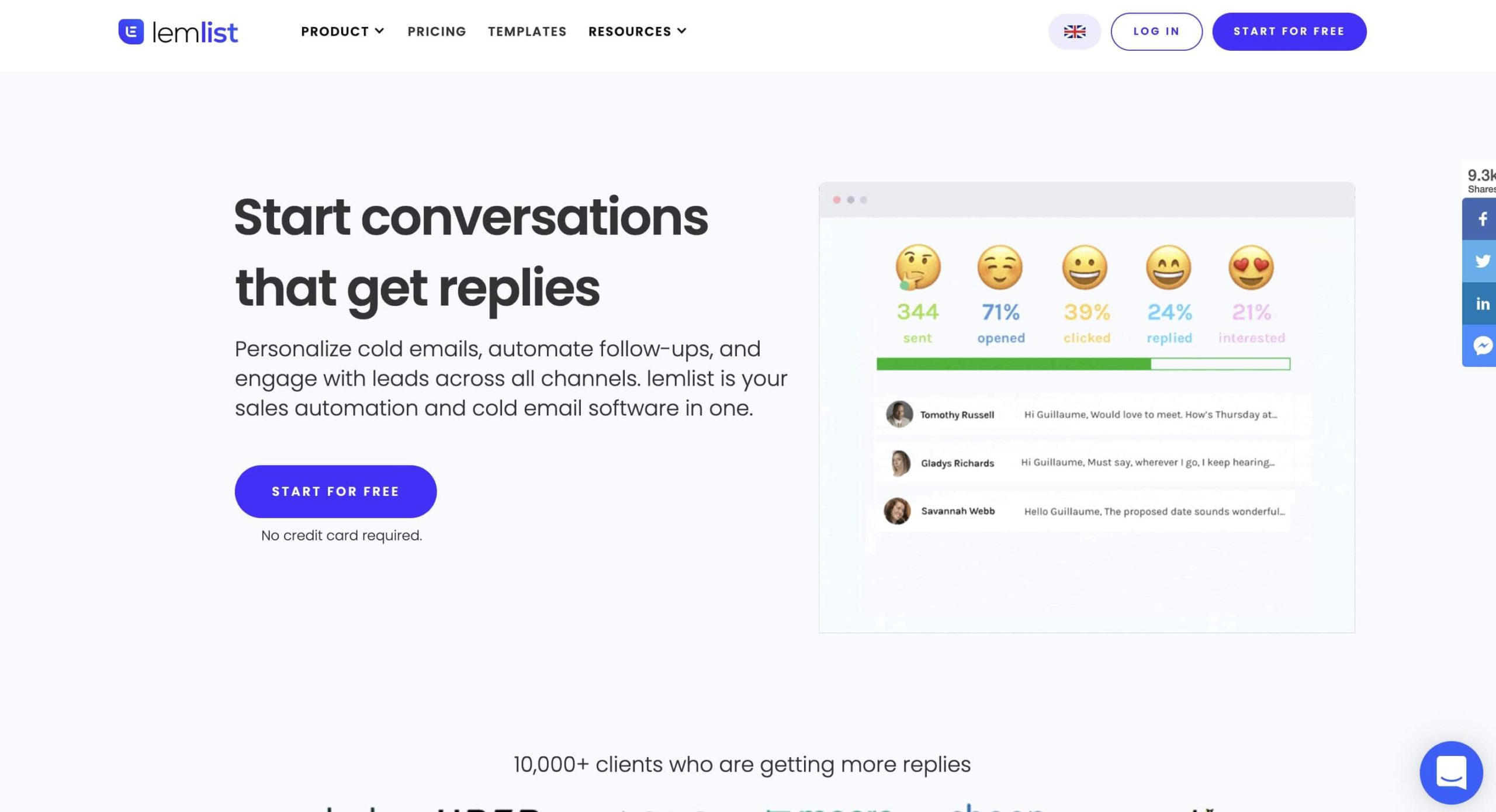Click the 344 sent statistic
The image size is (1496, 812).
917,322
